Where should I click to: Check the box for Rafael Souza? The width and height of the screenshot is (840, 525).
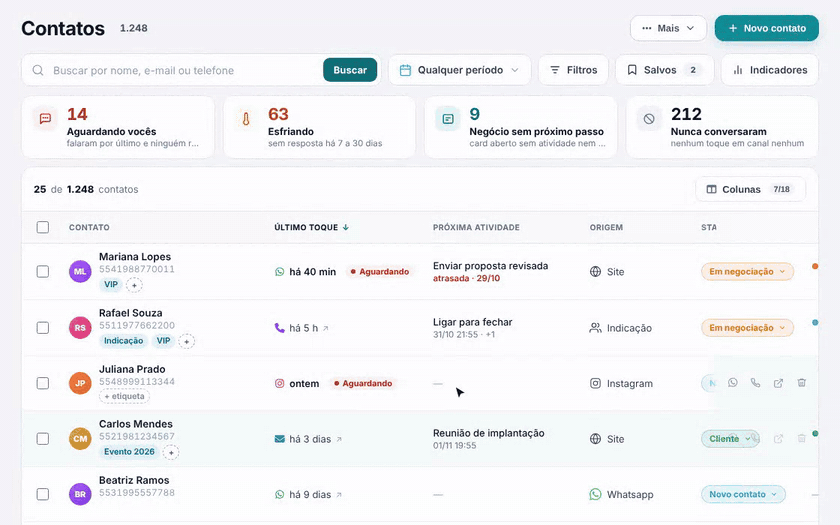[43, 328]
